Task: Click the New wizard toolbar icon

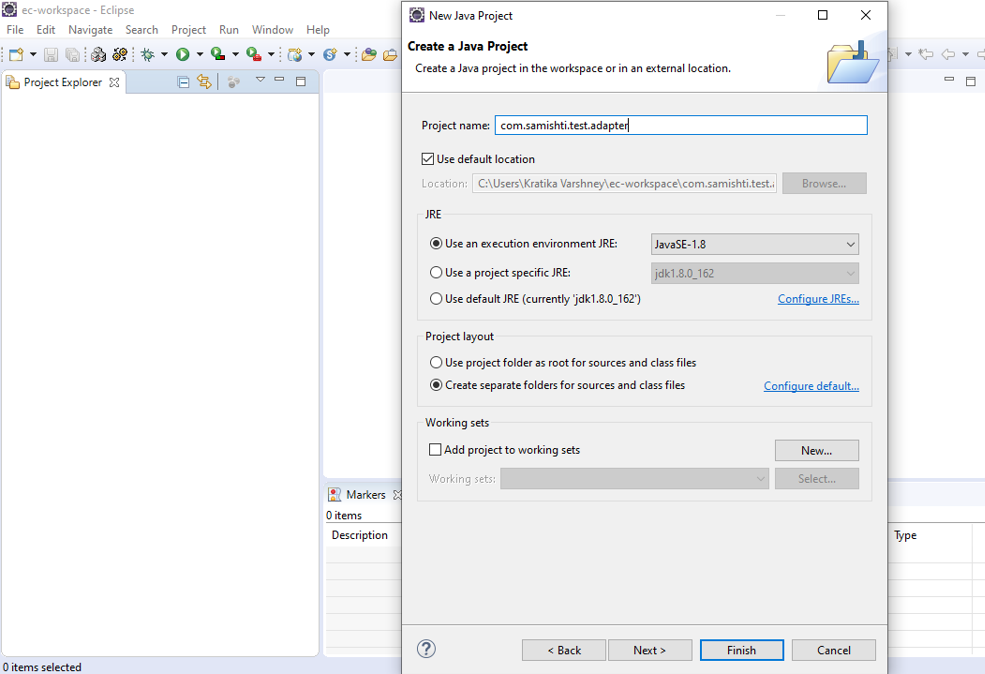Action: (16, 55)
